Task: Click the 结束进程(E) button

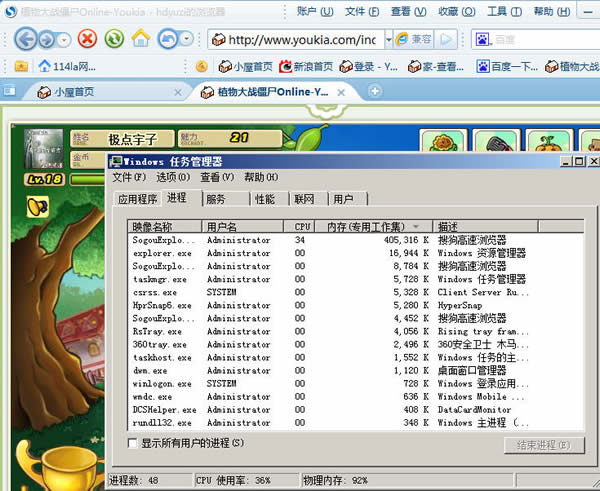Action: (x=544, y=445)
